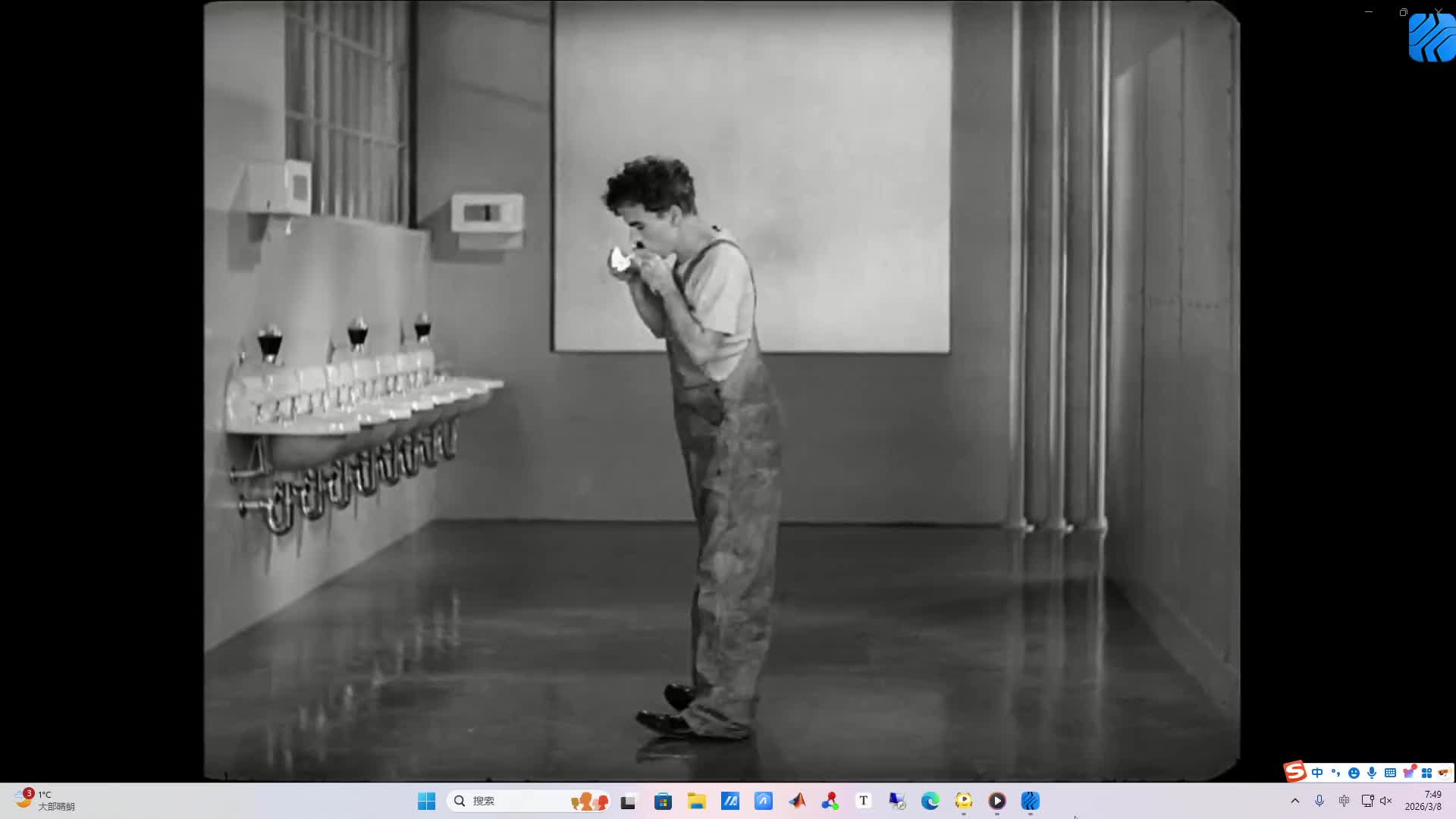The width and height of the screenshot is (1456, 819).
Task: Open the weather widget showing 1°C
Action: point(45,801)
